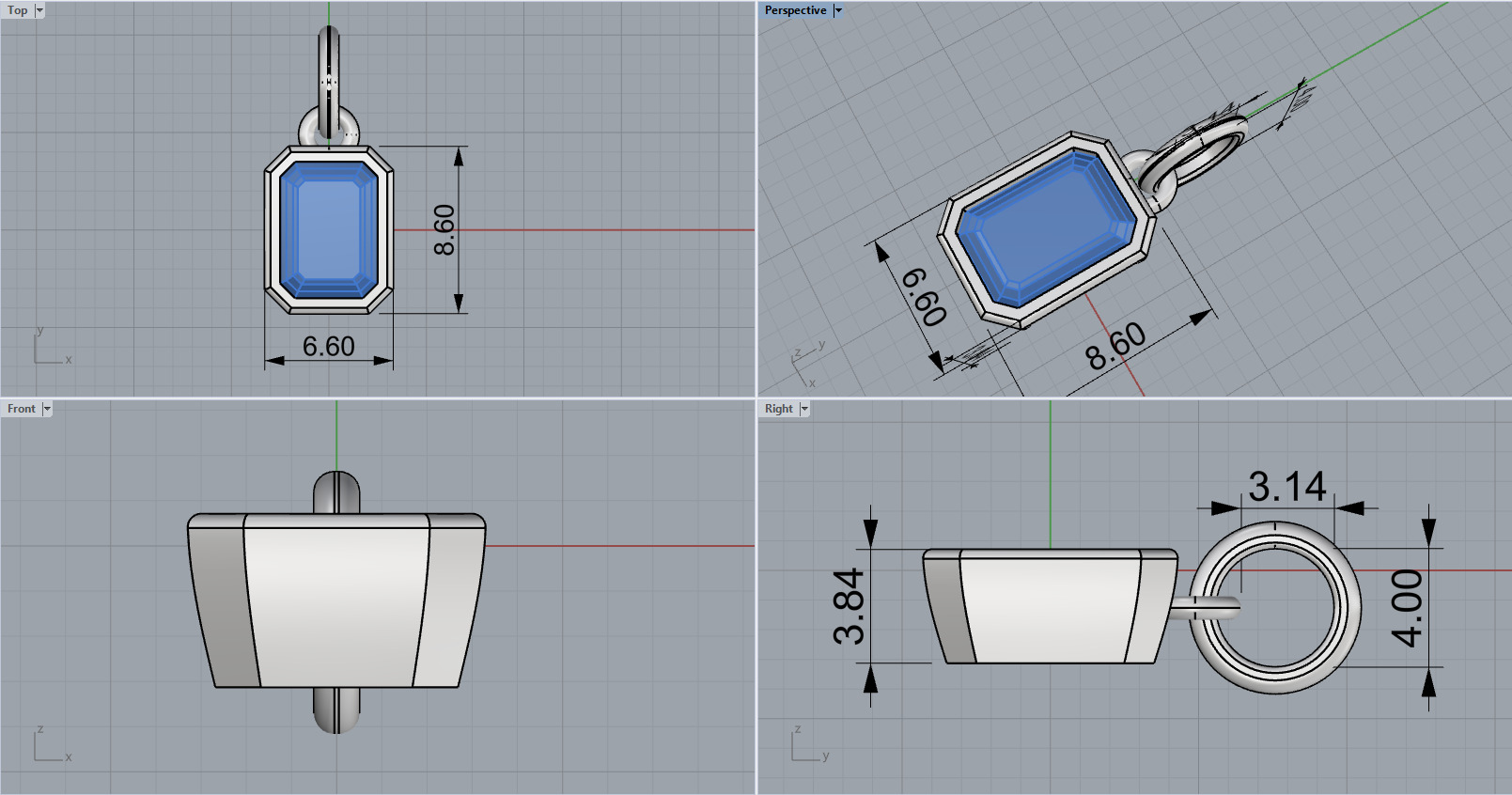The image size is (1512, 795).
Task: Select the bezel body in Front view
Action: click(x=336, y=601)
